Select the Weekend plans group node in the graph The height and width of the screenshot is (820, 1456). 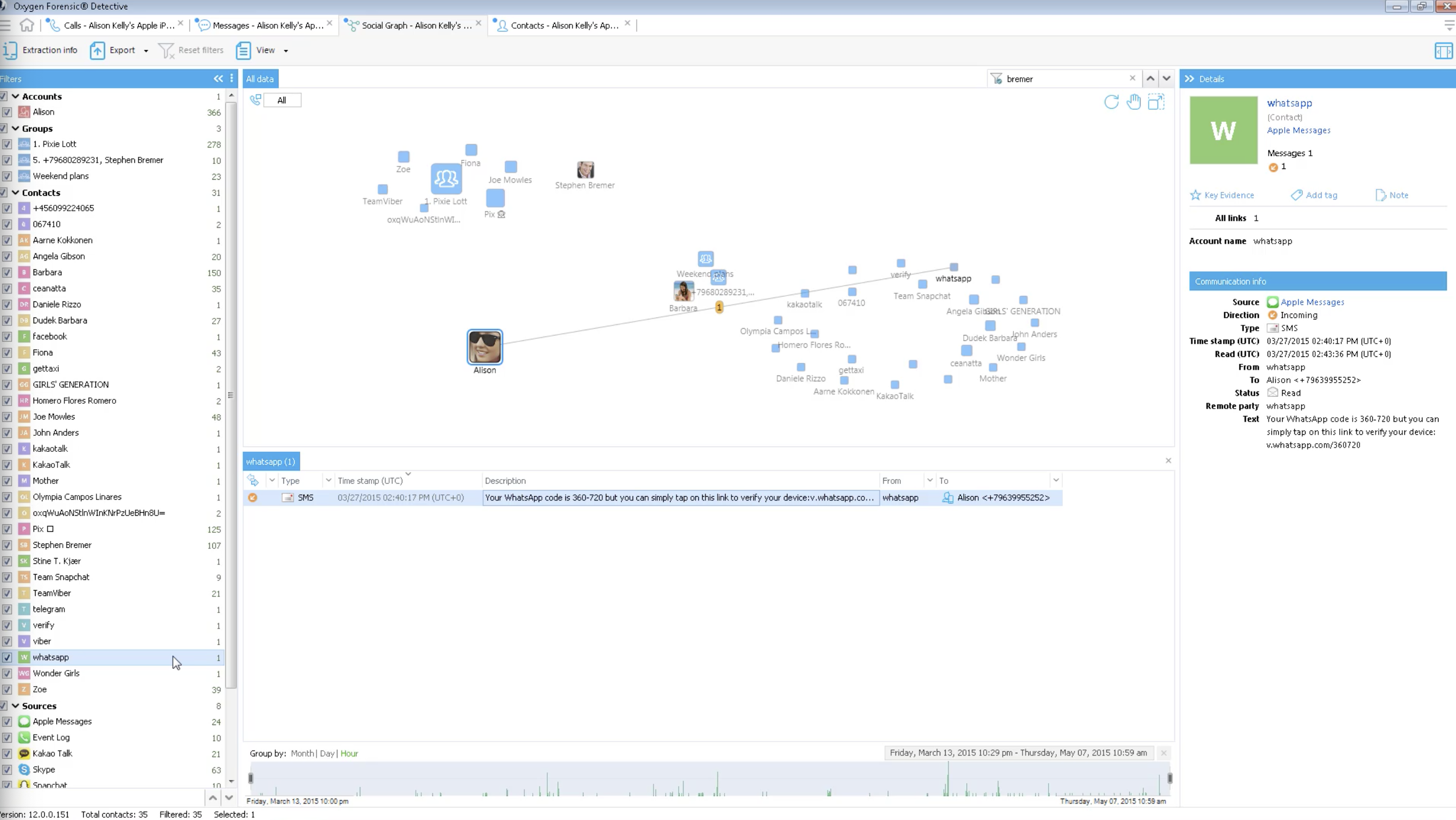[706, 259]
